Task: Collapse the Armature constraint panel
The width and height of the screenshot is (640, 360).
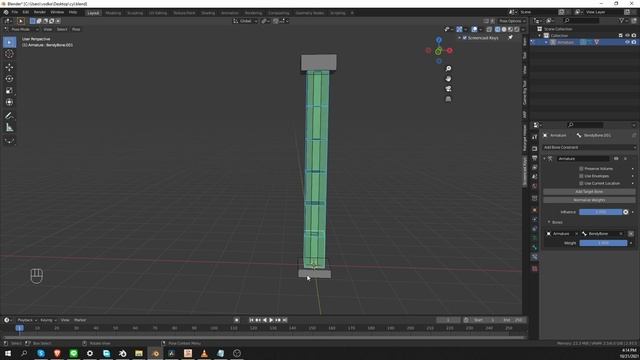Action: (x=544, y=158)
